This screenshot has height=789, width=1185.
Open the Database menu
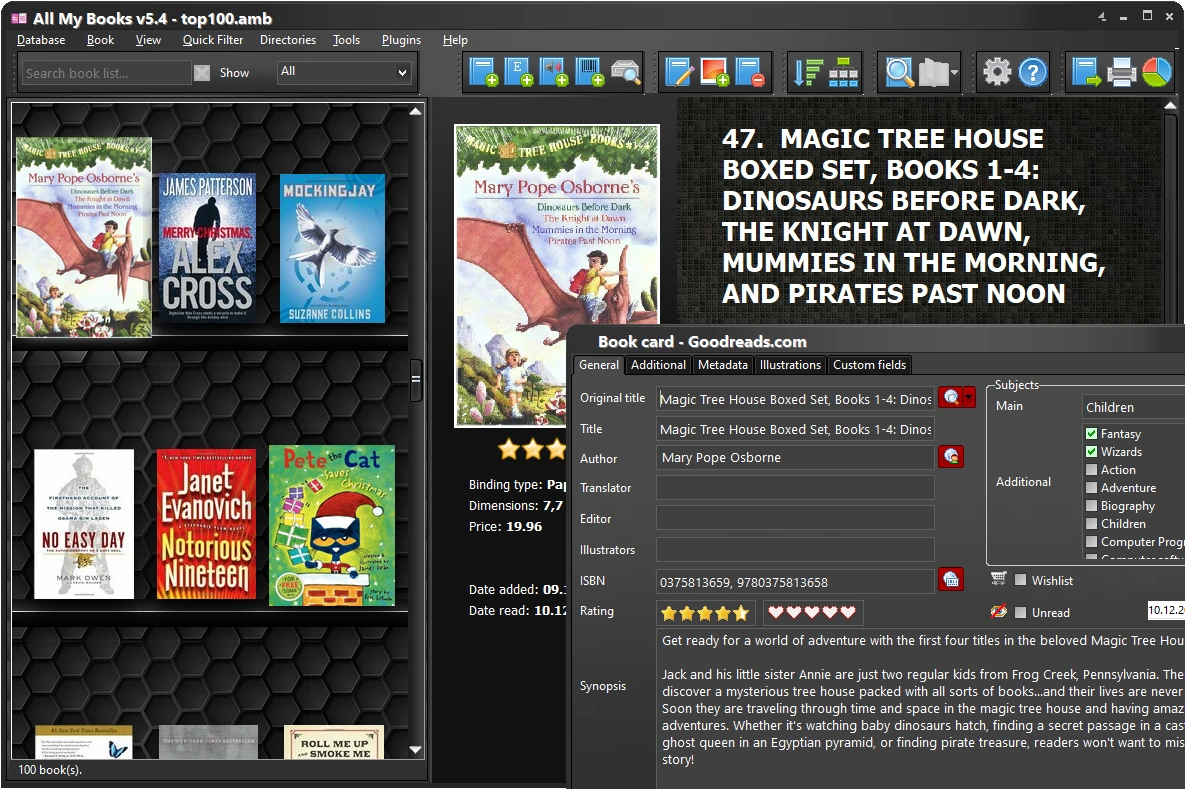[41, 40]
